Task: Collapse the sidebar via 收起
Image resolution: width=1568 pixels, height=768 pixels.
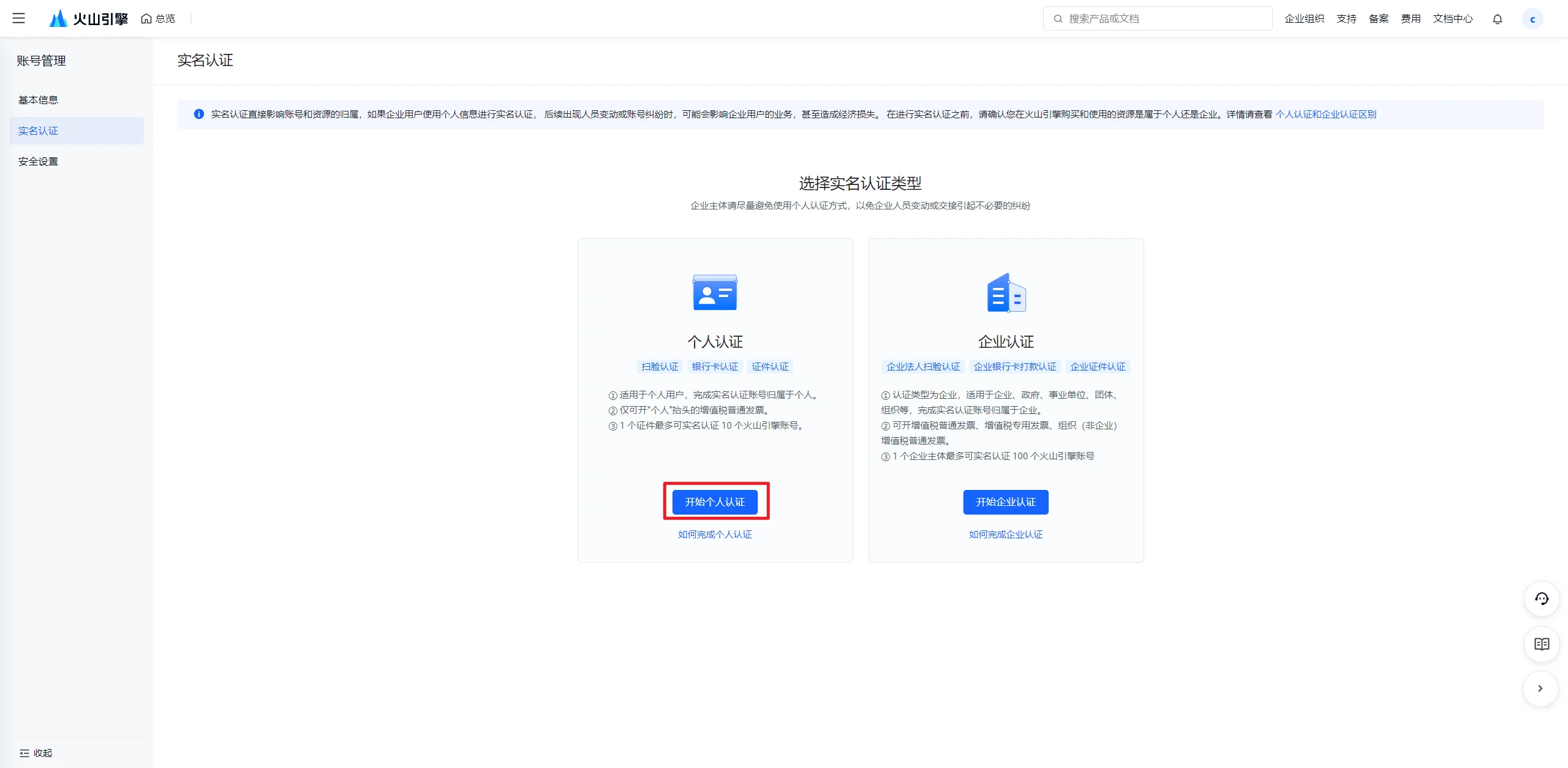Action: click(38, 753)
